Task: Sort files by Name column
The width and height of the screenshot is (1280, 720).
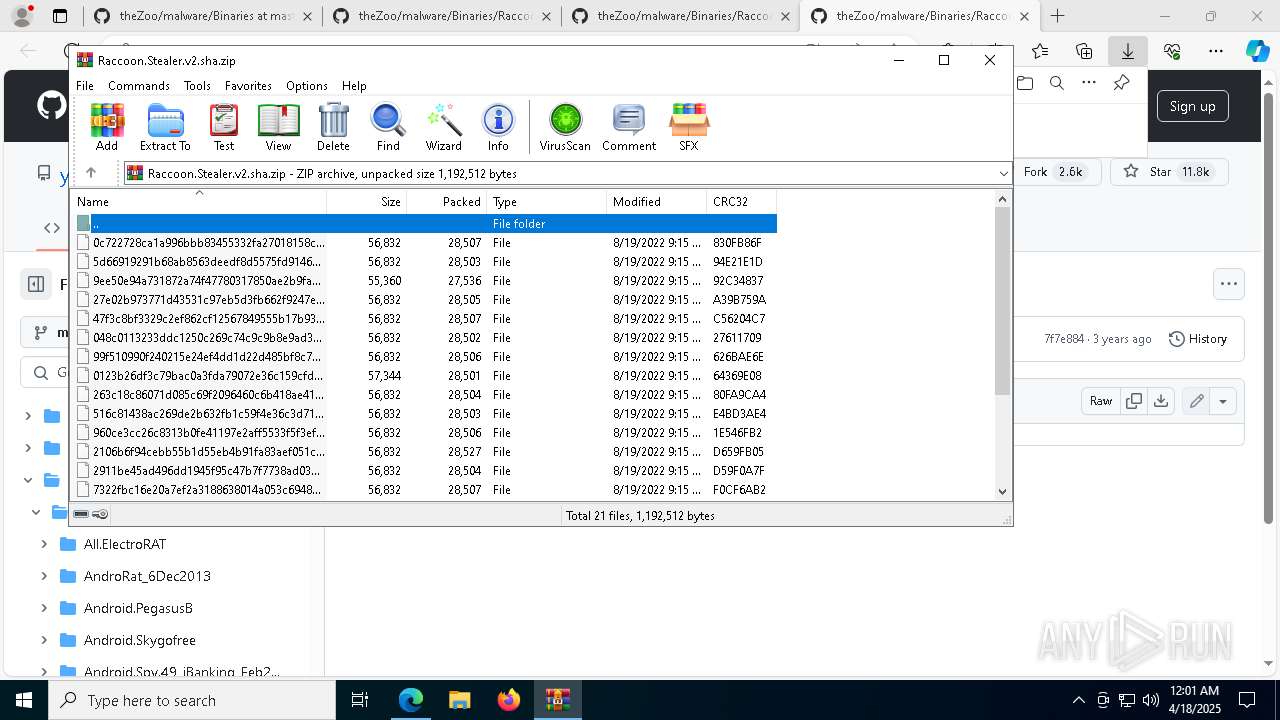Action: coord(198,202)
